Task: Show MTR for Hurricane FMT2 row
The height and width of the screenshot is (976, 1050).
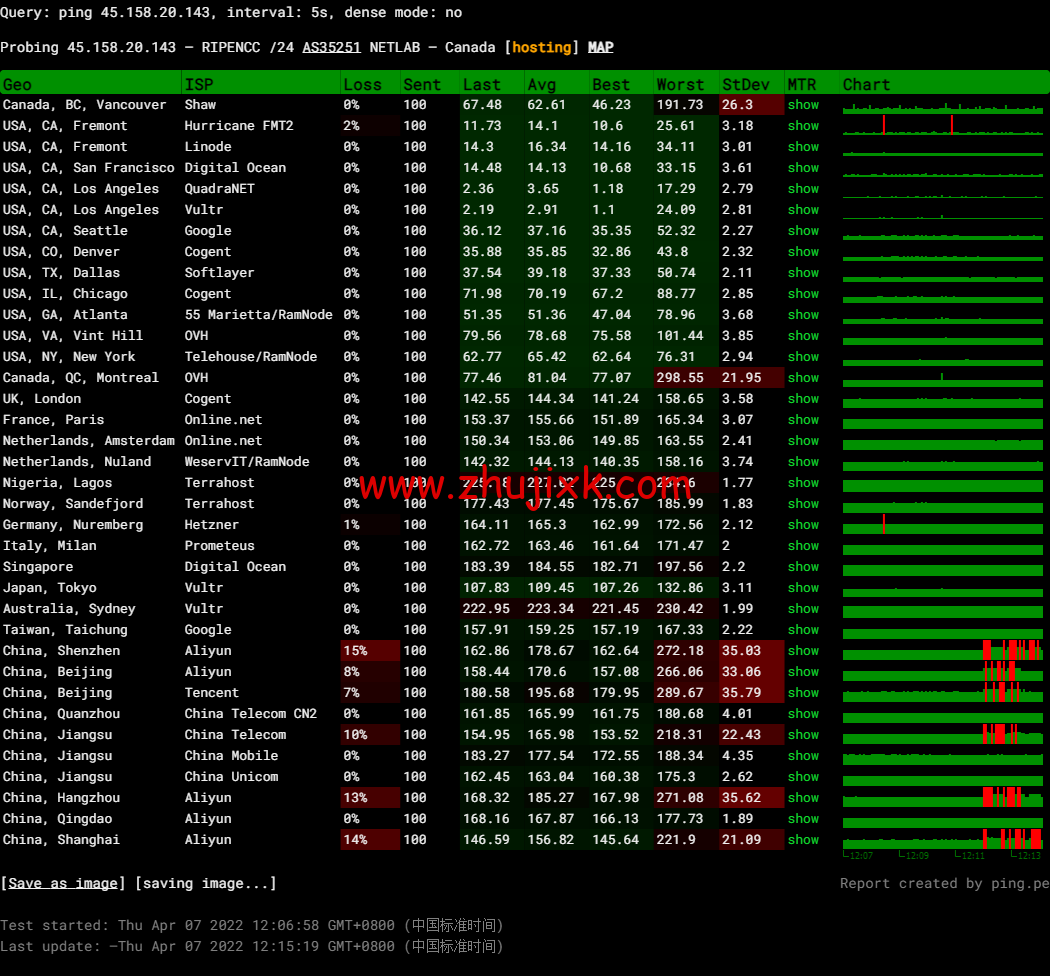Action: click(802, 126)
